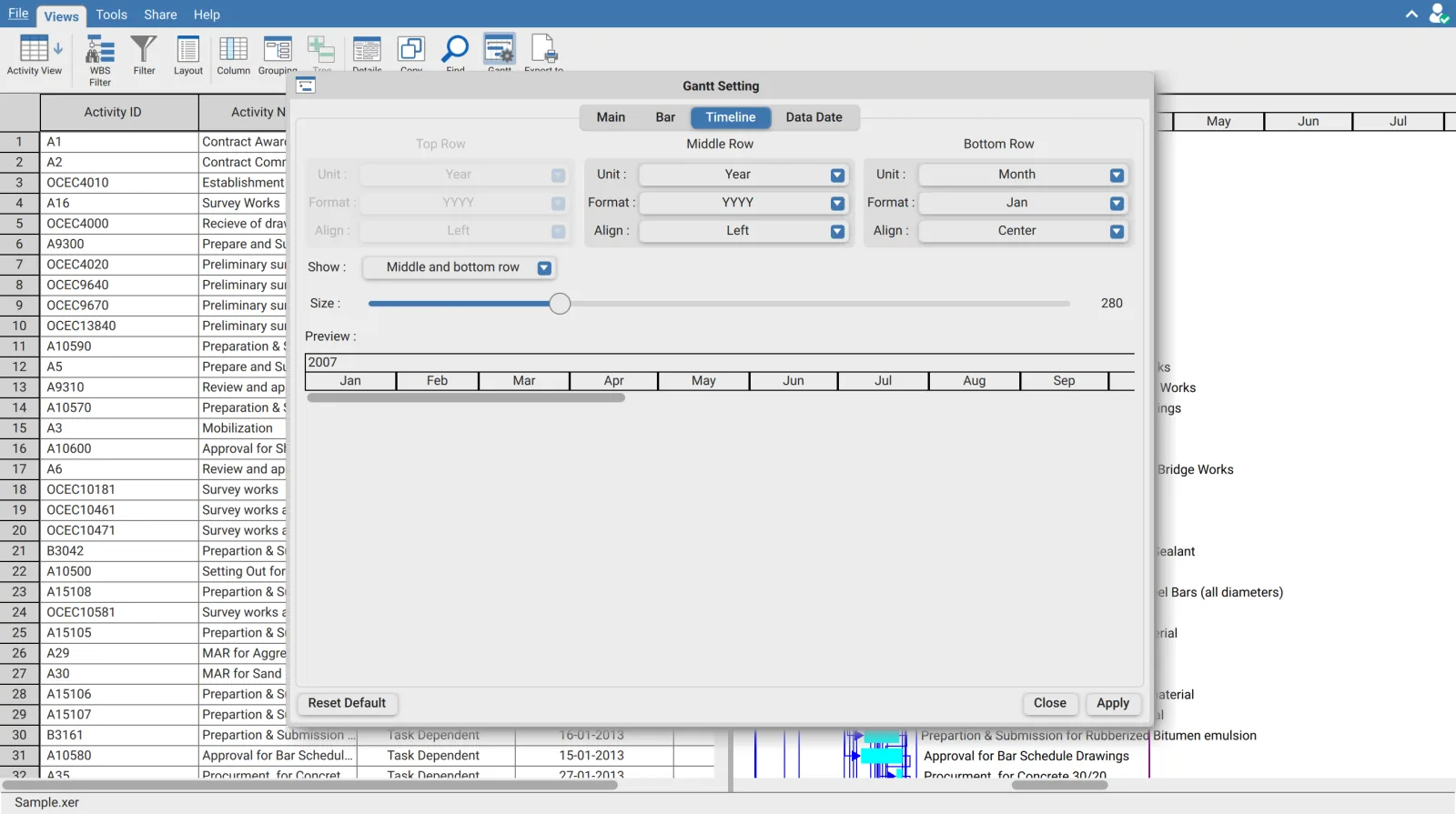Click the activity table horizontal scrollbar
Viewport: 1456px width, 814px height.
(x=309, y=785)
